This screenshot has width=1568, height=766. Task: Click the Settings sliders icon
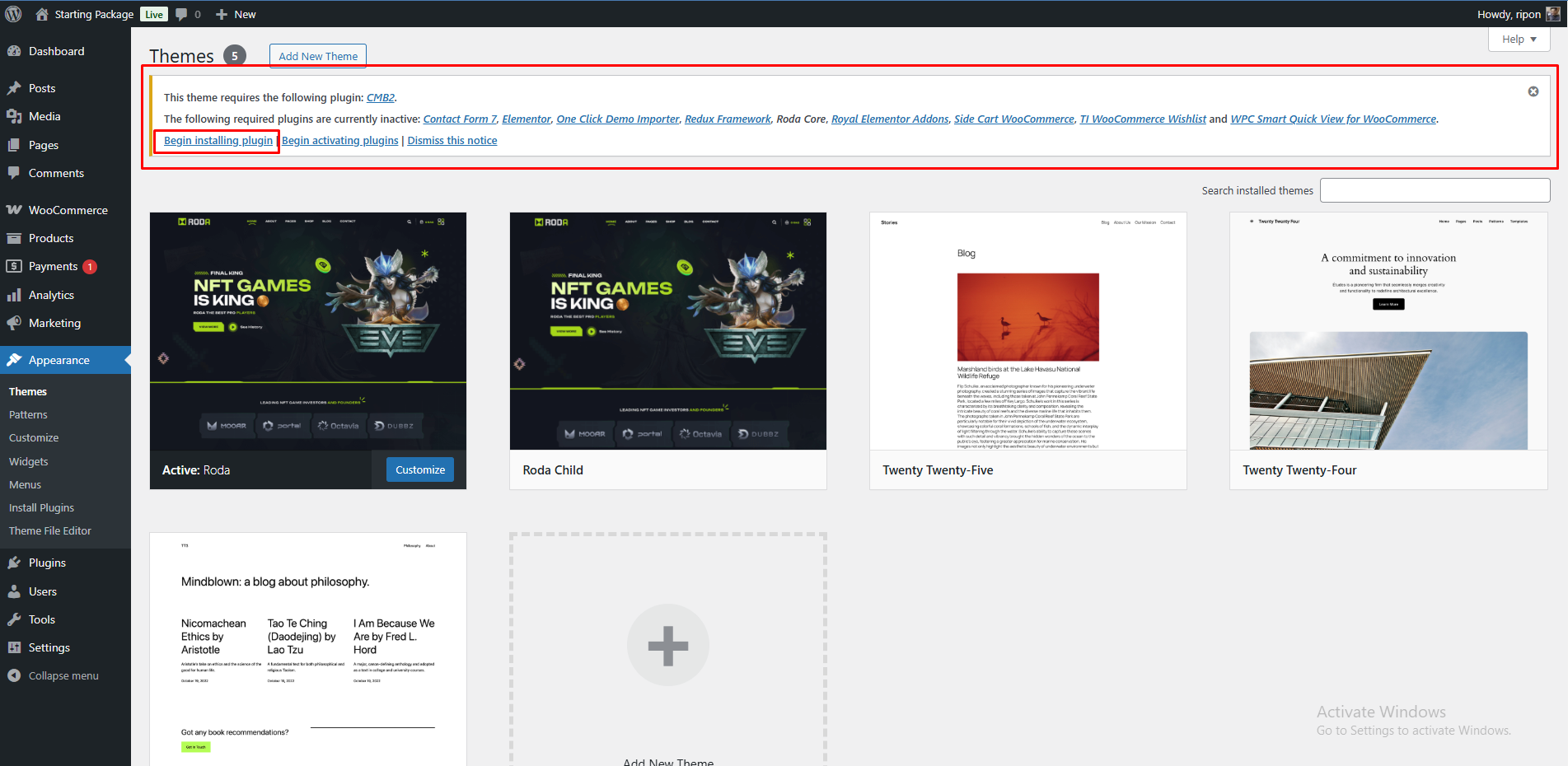coord(14,647)
